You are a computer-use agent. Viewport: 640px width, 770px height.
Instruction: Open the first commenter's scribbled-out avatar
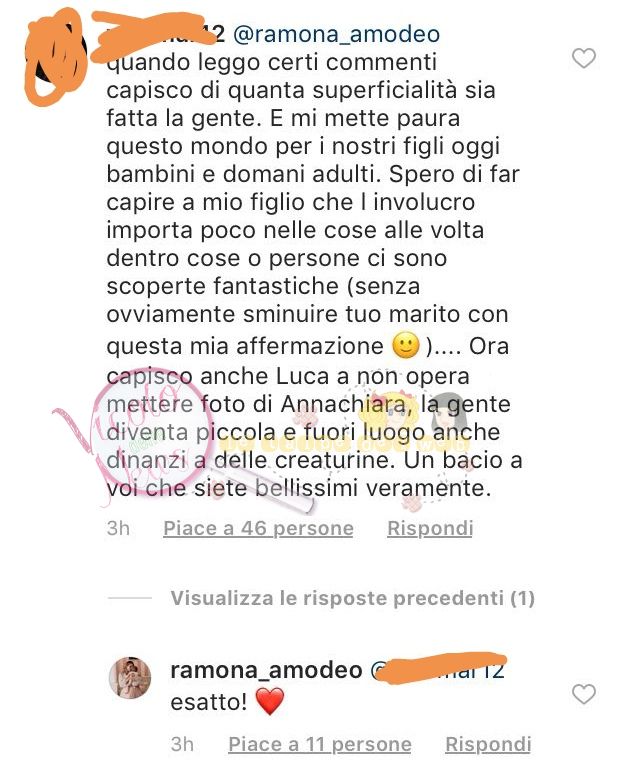click(56, 56)
